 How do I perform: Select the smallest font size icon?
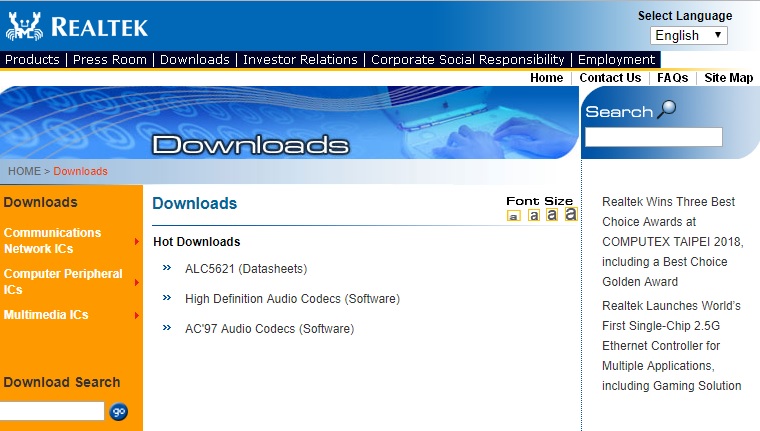click(x=514, y=216)
